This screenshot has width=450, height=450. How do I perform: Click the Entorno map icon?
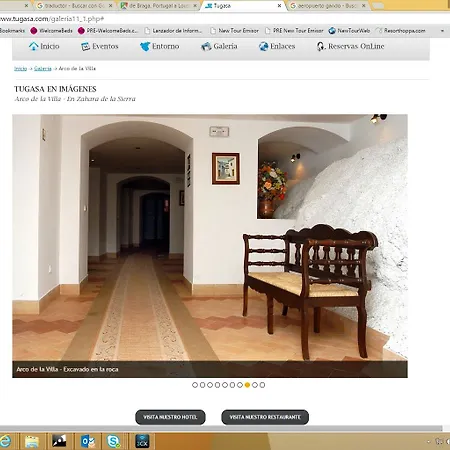click(x=145, y=46)
